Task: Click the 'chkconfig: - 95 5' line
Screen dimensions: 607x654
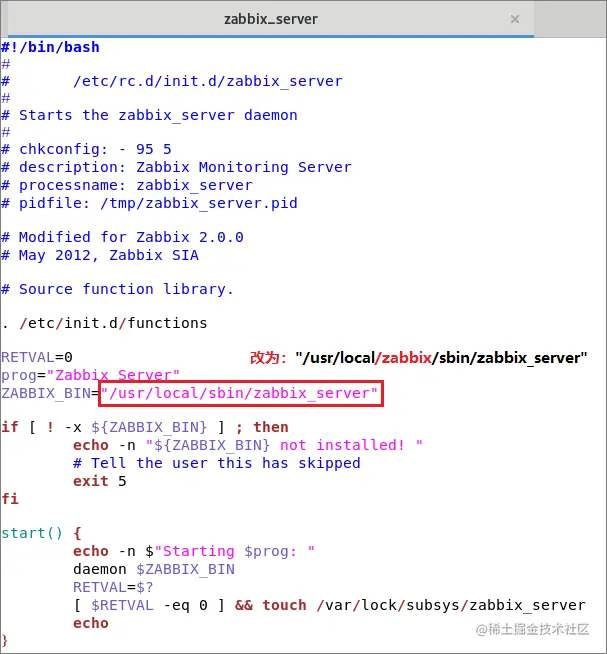Action: tap(86, 149)
